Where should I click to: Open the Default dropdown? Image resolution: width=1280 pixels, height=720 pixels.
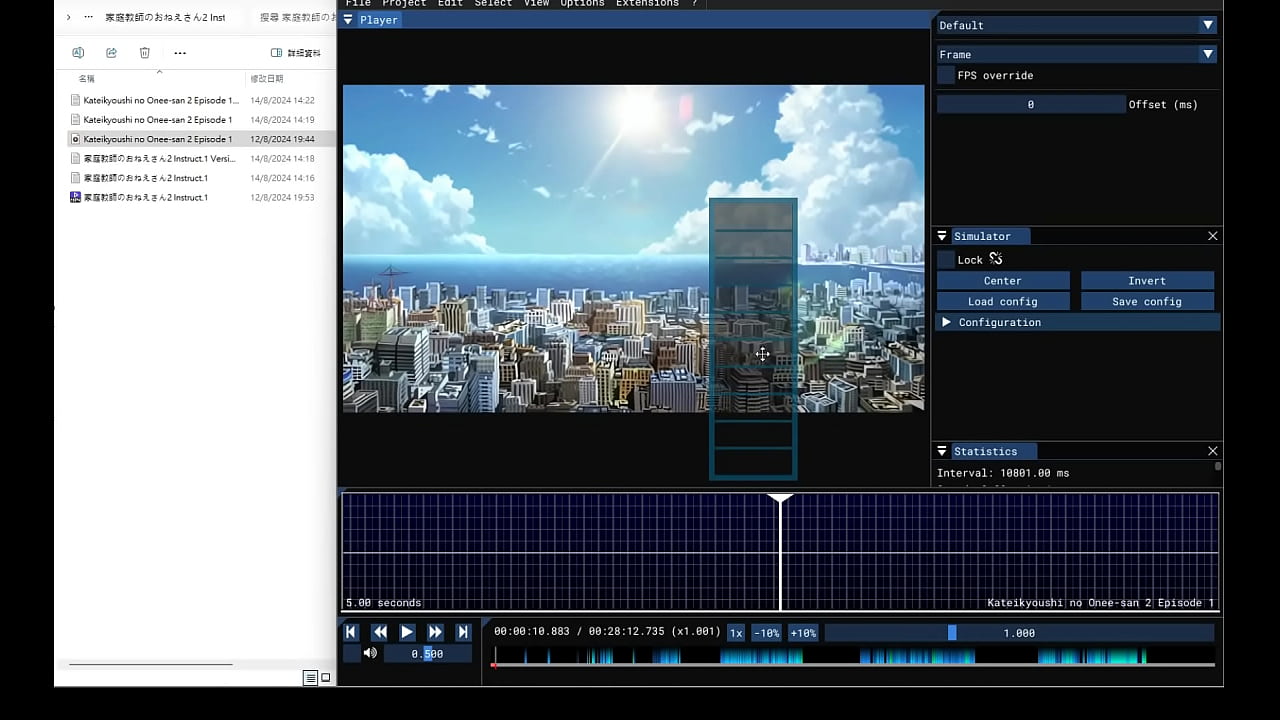click(1076, 25)
